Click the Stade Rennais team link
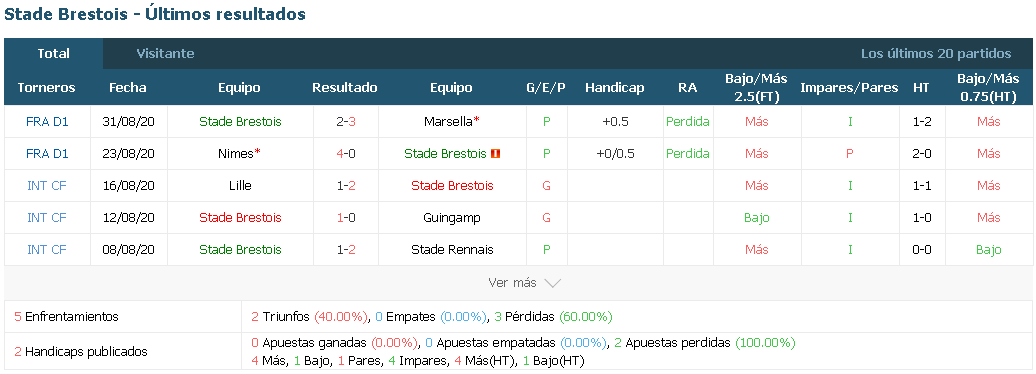 [452, 250]
